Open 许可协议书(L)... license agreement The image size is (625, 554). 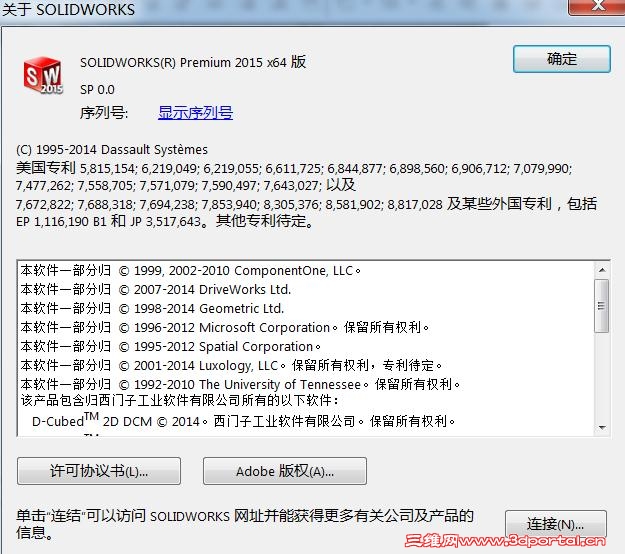(99, 471)
